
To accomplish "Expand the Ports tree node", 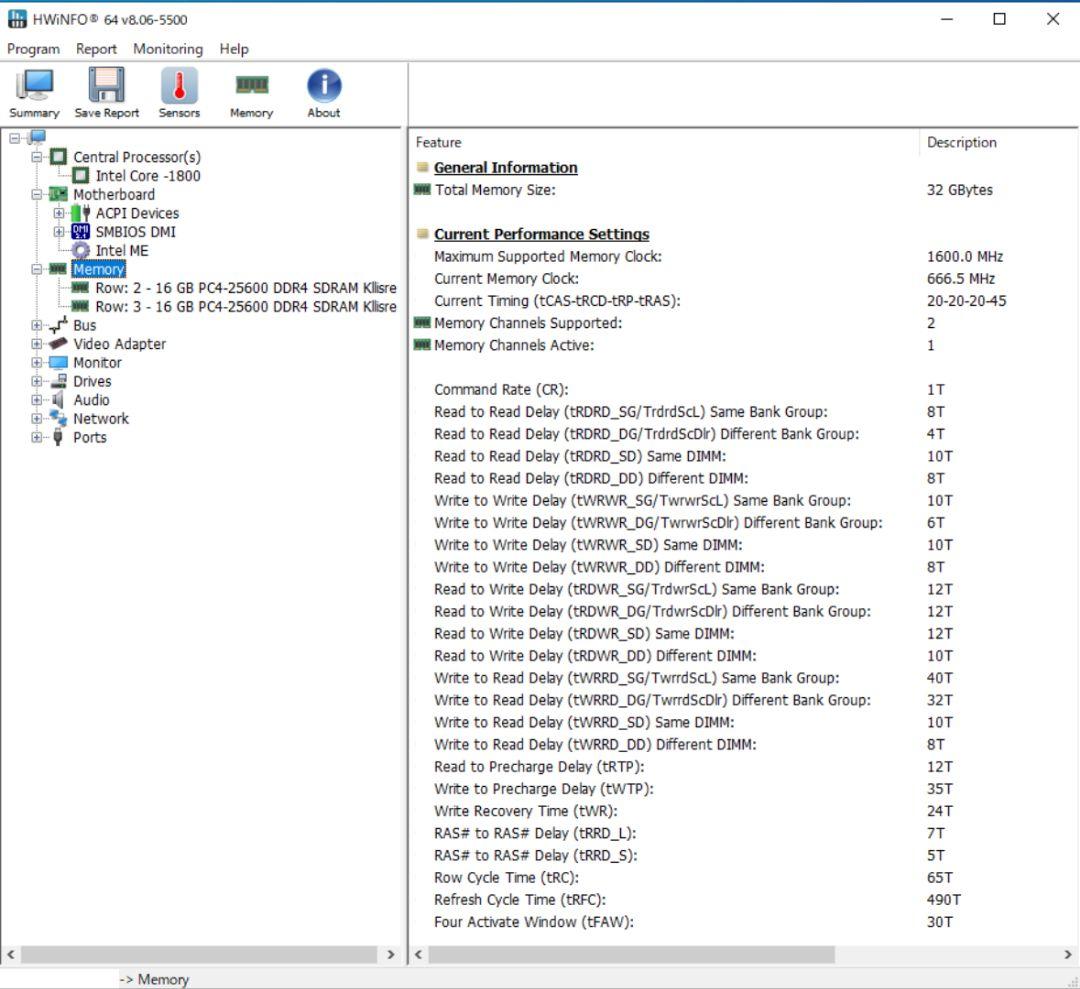I will click(x=37, y=437).
